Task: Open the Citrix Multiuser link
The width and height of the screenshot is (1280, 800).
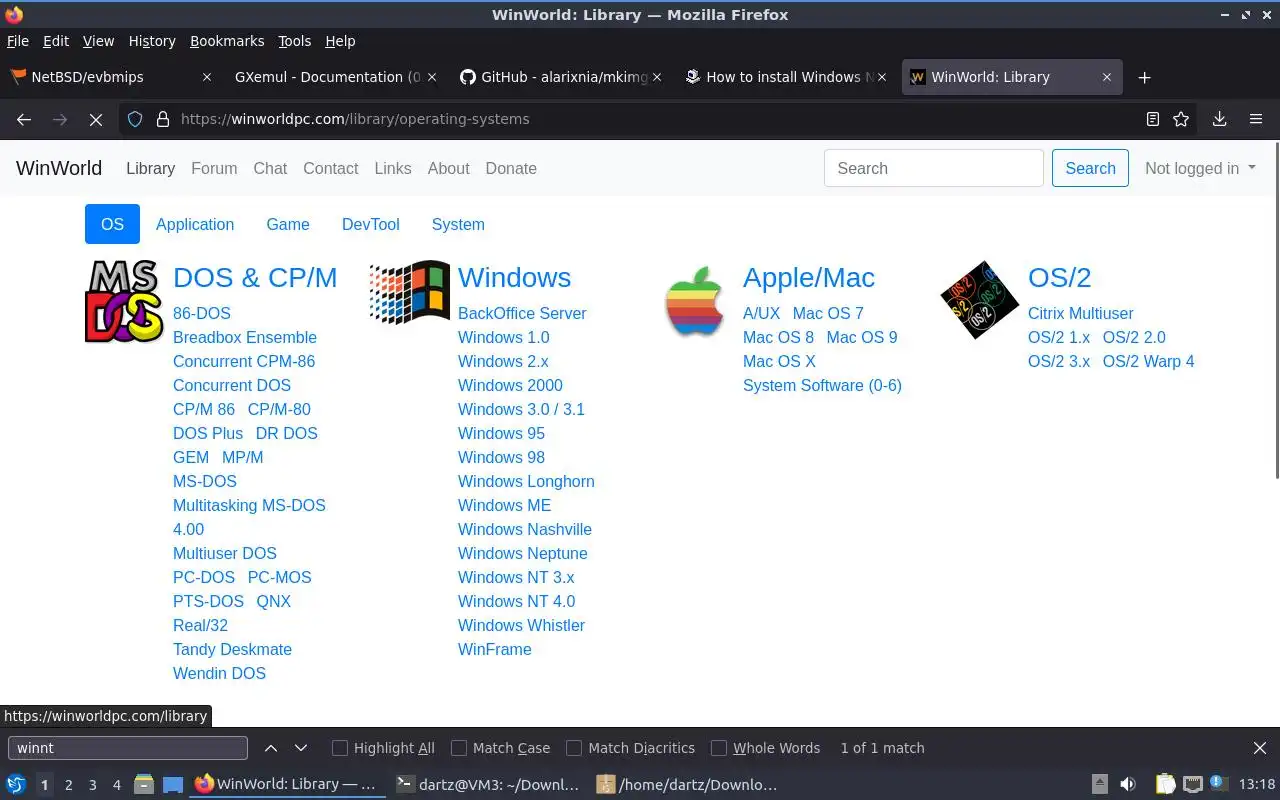Action: click(1080, 313)
